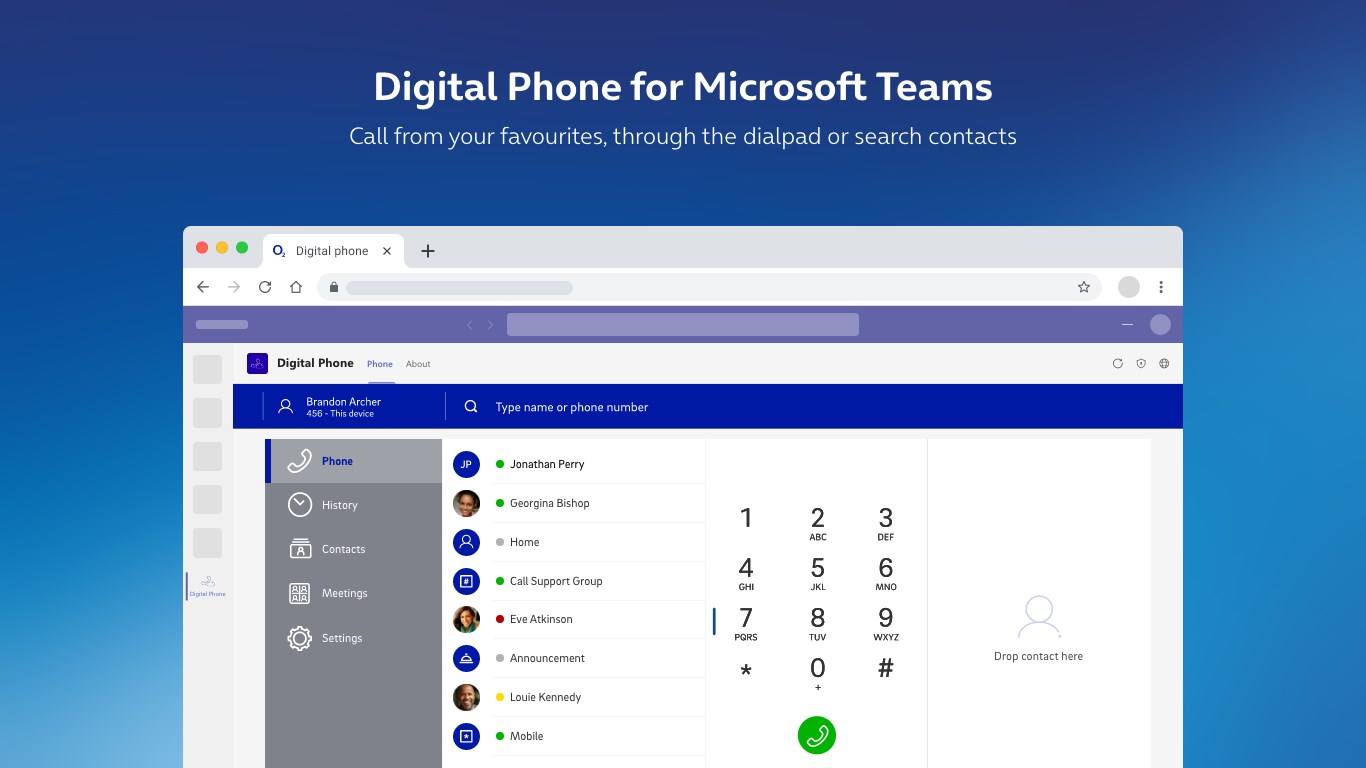Select Louie Kennedy contact name

(545, 697)
